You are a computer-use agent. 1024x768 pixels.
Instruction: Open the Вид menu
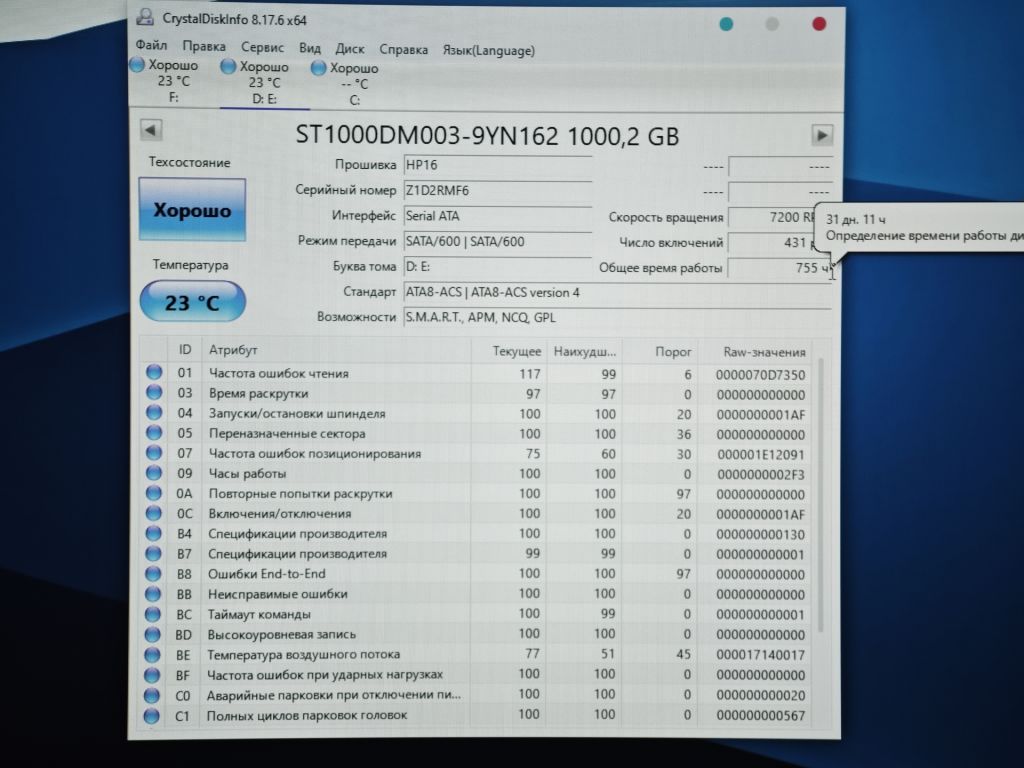coord(310,48)
